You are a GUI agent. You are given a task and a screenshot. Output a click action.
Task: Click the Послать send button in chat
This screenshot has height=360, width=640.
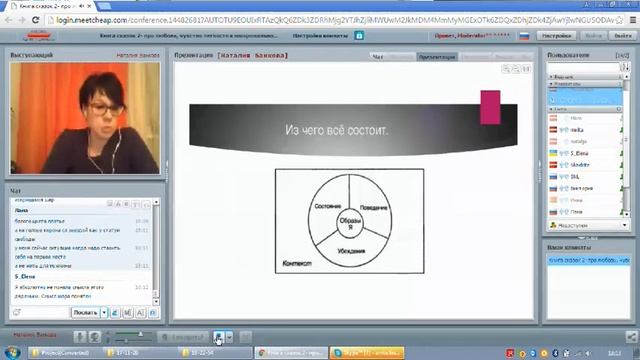86,313
